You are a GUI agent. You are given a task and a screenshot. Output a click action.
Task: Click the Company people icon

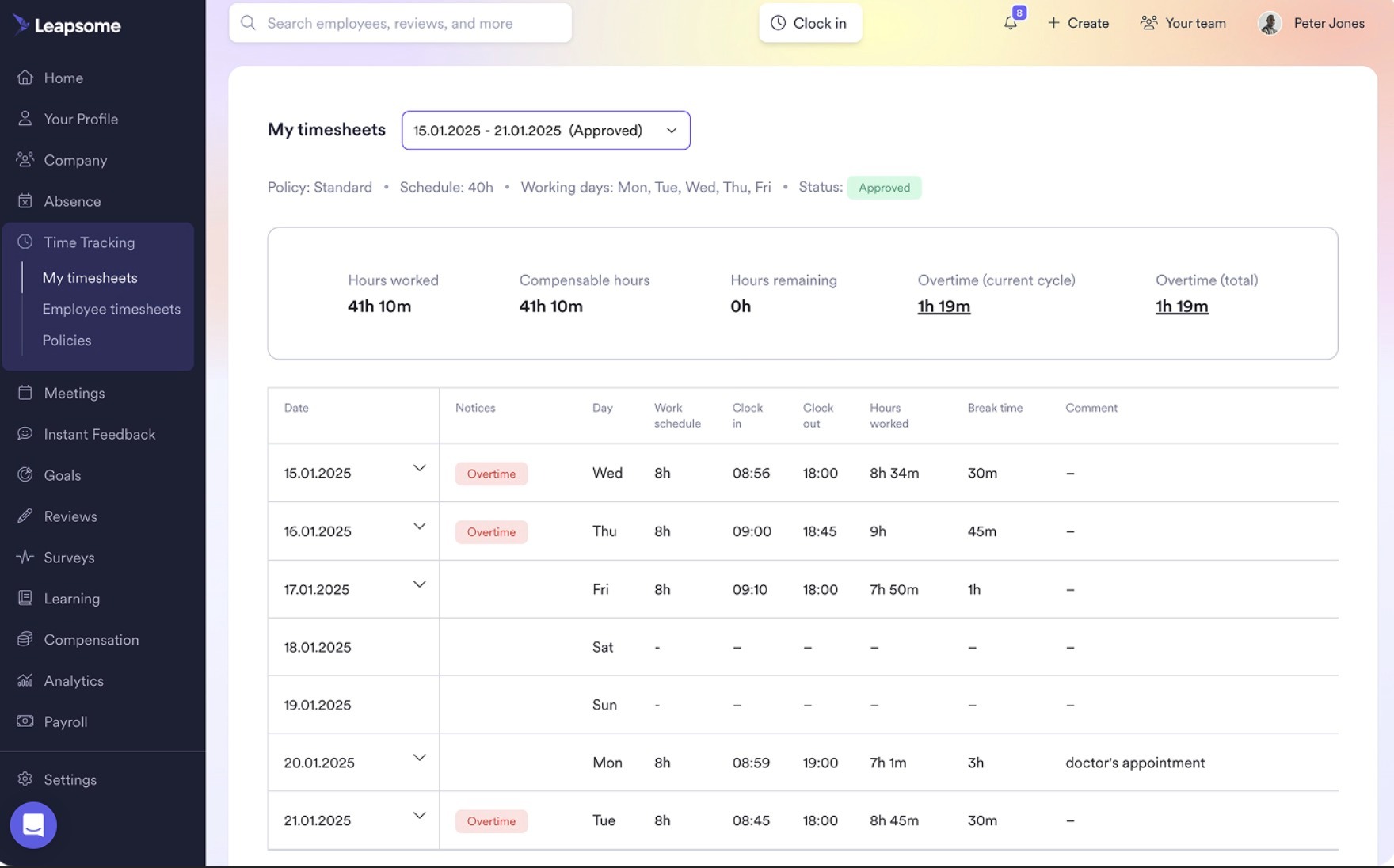[x=25, y=160]
